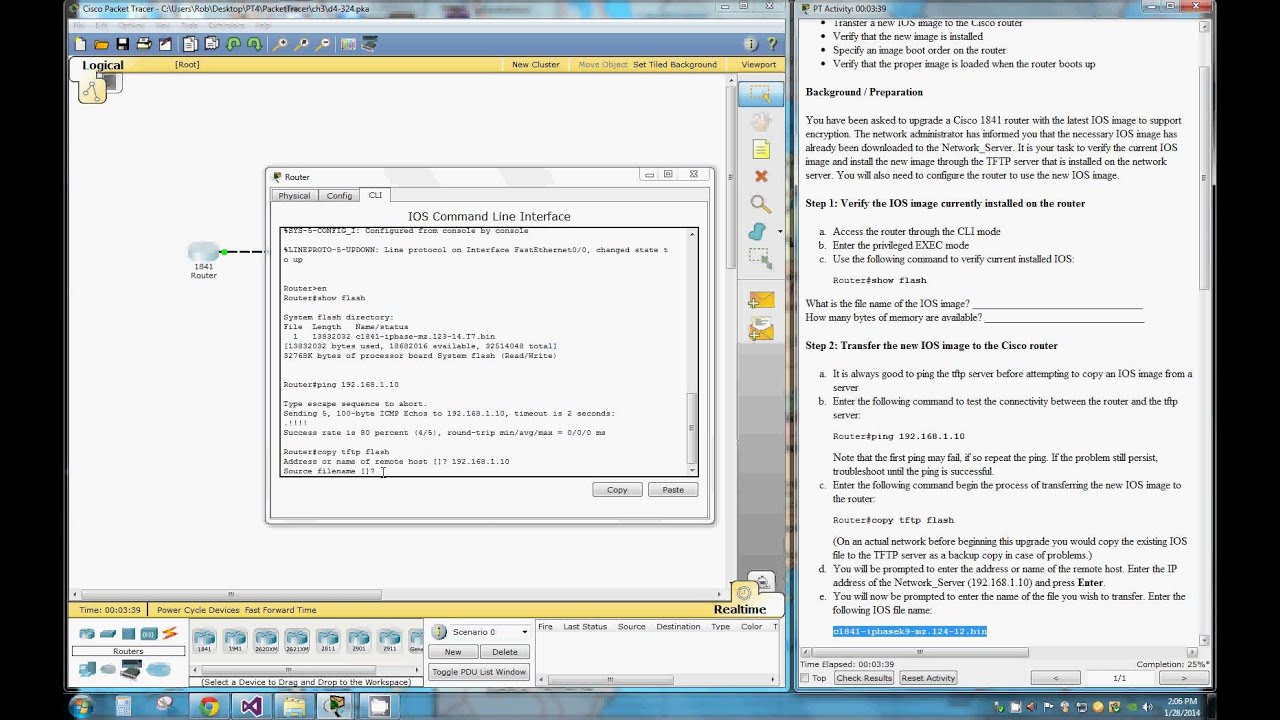
Task: Save the activity with the floppy disk icon
Action: 122,44
